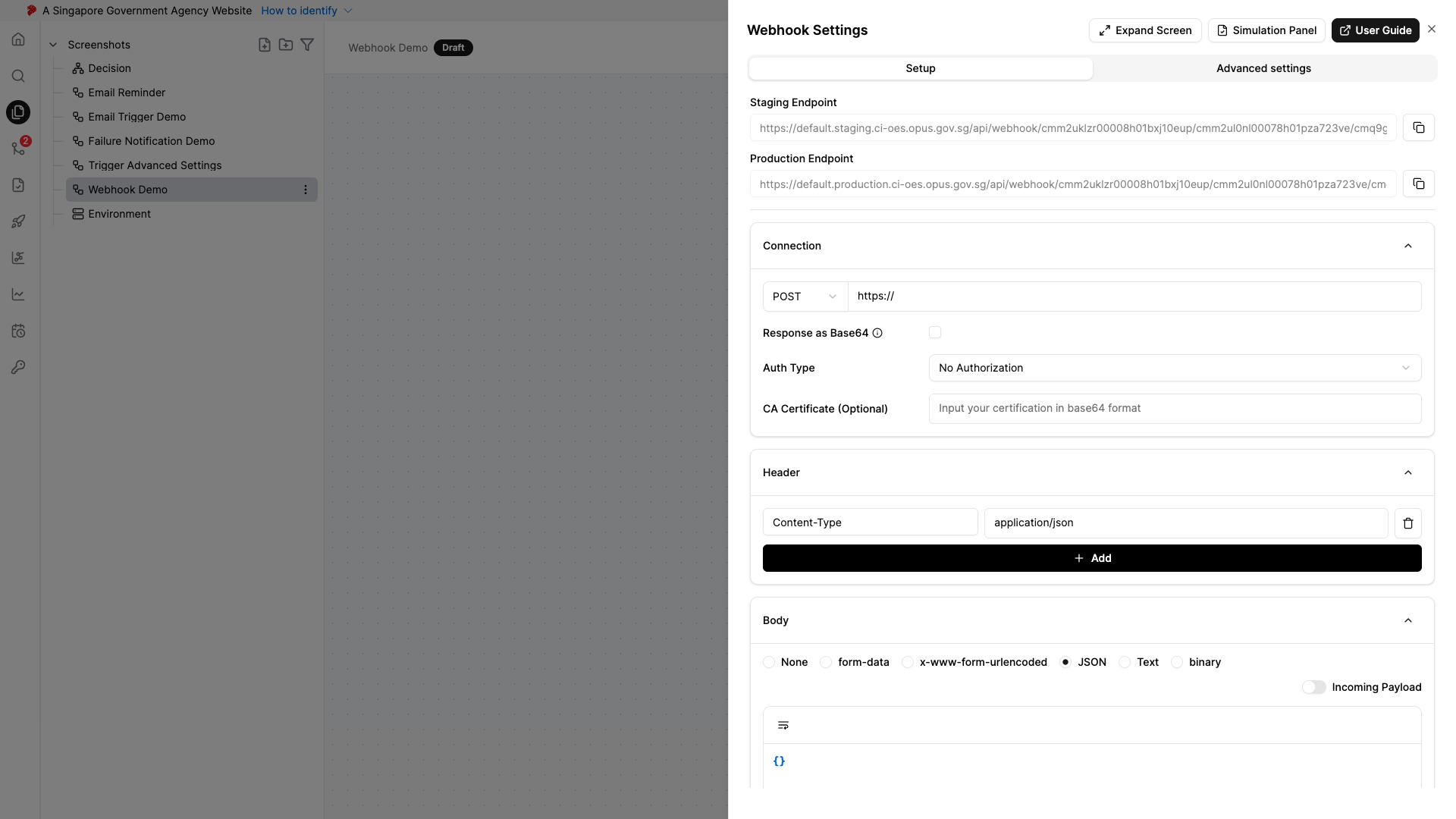This screenshot has height=819, width=1456.
Task: Click into the JSON body editor
Action: pyautogui.click(x=1092, y=764)
